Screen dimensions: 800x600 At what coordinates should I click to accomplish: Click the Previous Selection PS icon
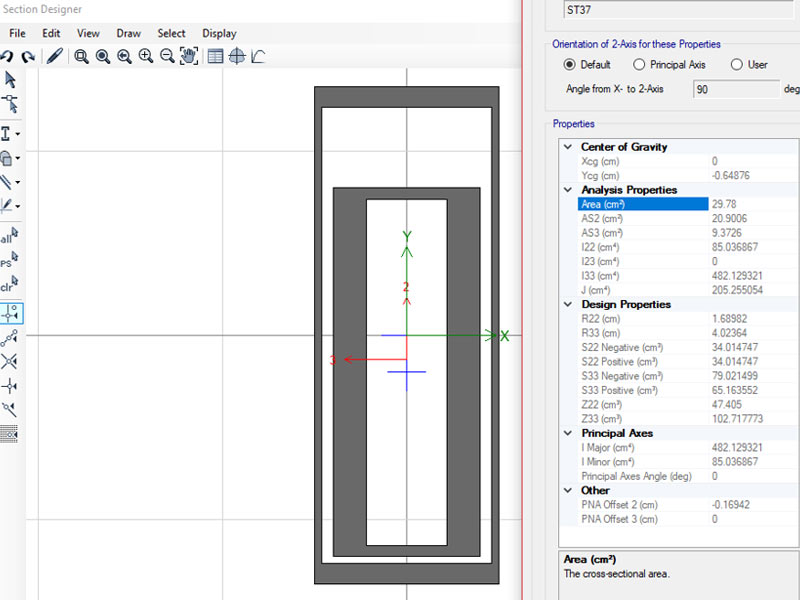point(9,260)
